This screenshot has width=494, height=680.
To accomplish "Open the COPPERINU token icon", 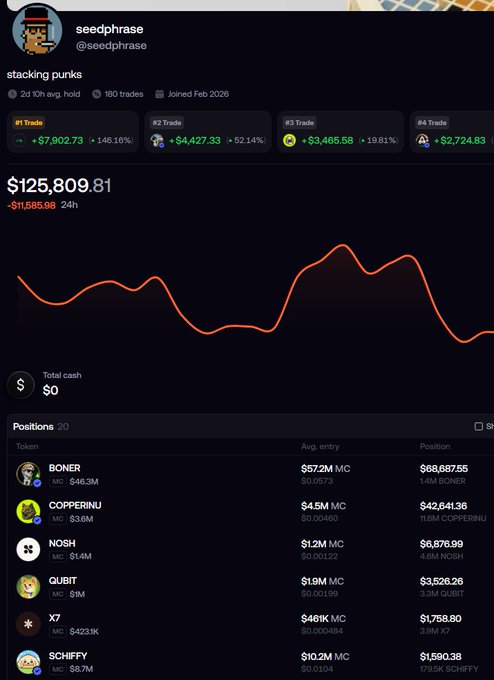I will [x=29, y=512].
